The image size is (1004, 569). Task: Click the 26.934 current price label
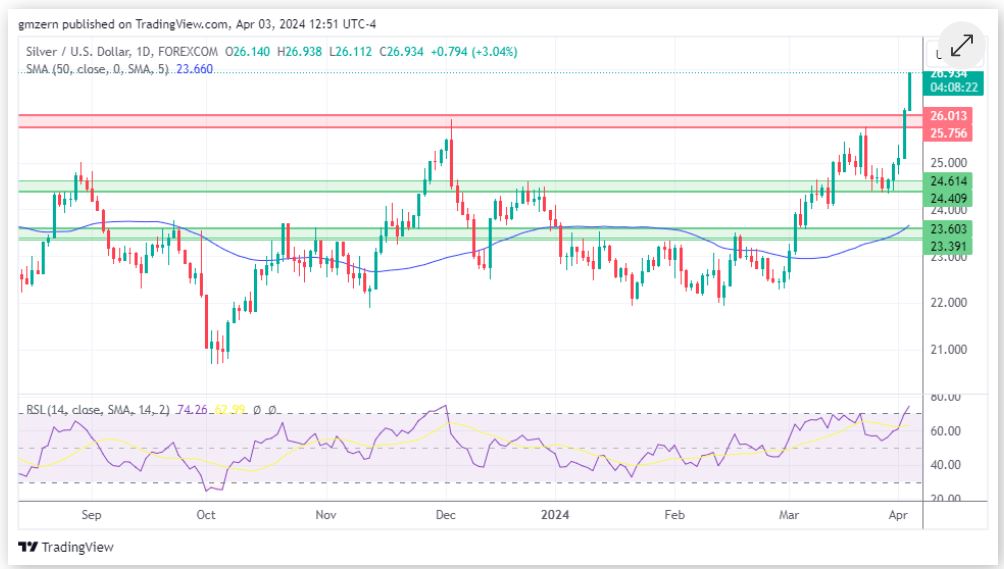click(x=947, y=73)
